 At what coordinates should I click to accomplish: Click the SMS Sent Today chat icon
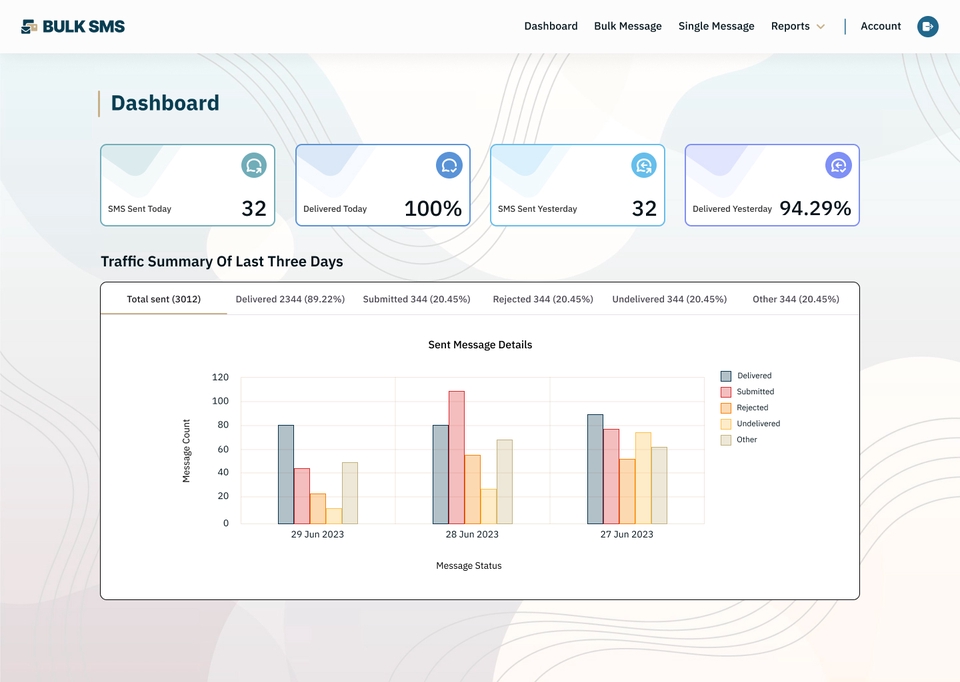253,165
